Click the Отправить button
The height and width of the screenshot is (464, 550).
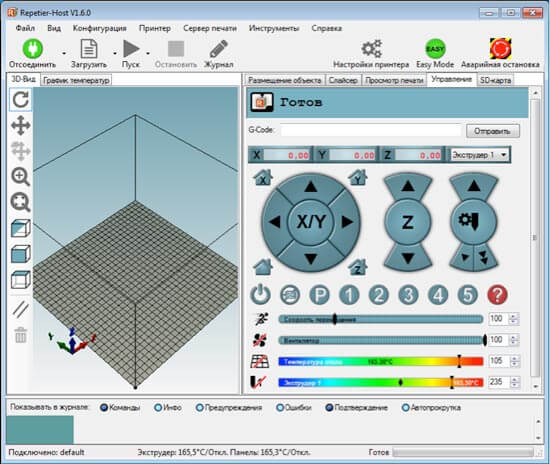click(x=492, y=131)
